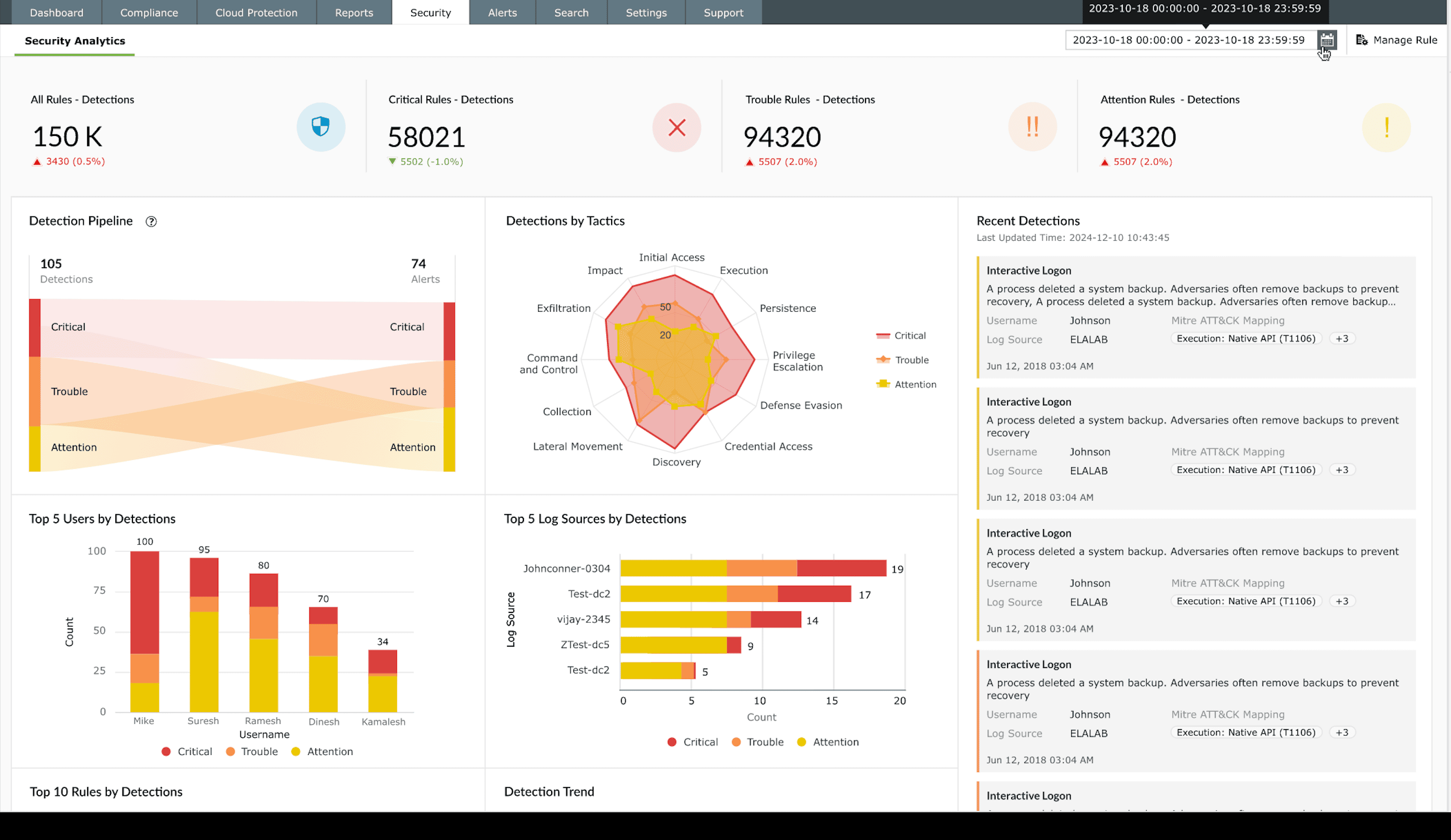Click the yellow exclamation Attention Rules icon
Viewport: 1451px width, 840px height.
(1387, 128)
